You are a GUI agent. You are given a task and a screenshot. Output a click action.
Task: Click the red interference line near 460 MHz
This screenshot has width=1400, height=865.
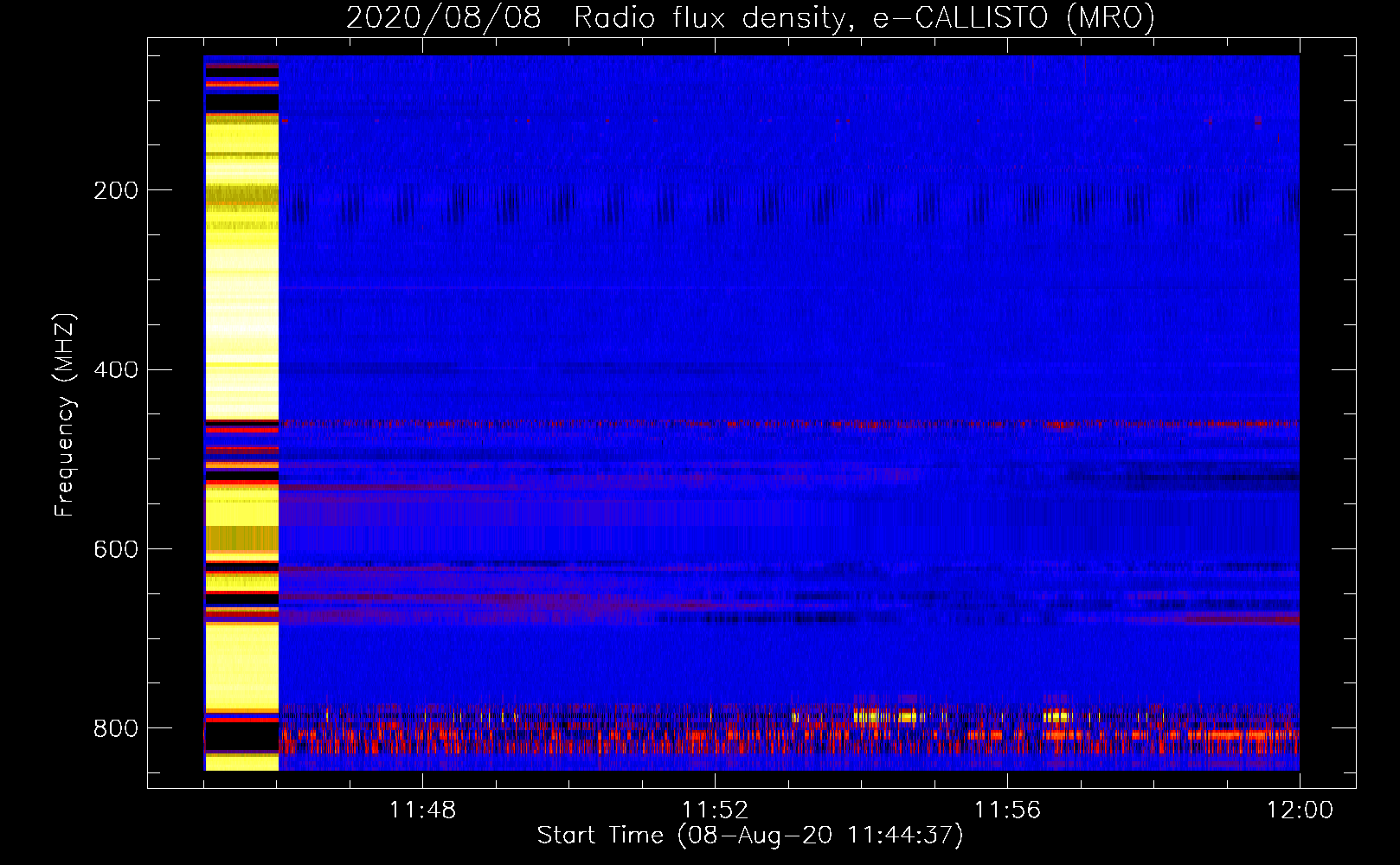(x=789, y=424)
